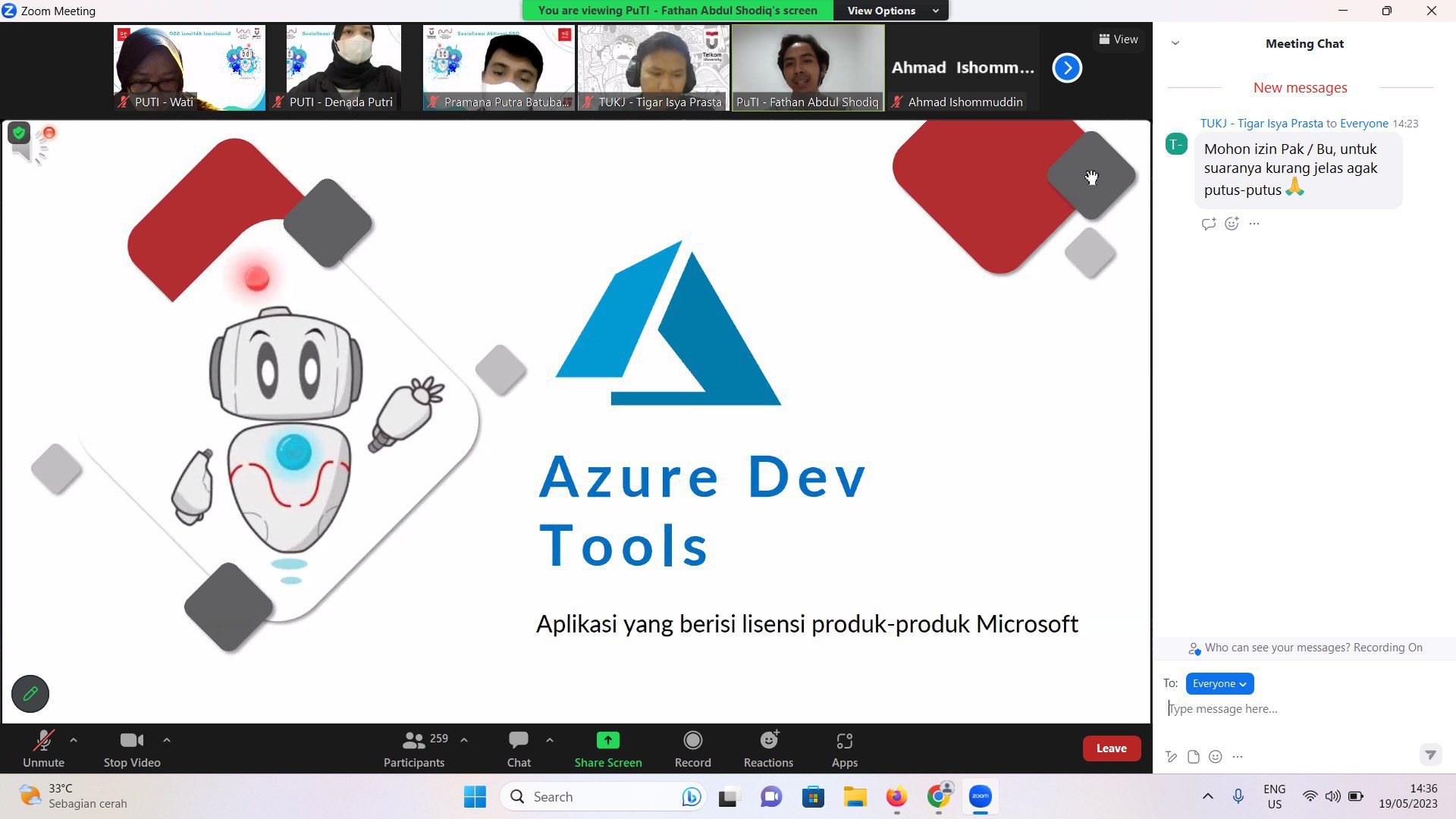Image resolution: width=1456 pixels, height=819 pixels.
Task: Open the Participants panel
Action: (414, 748)
